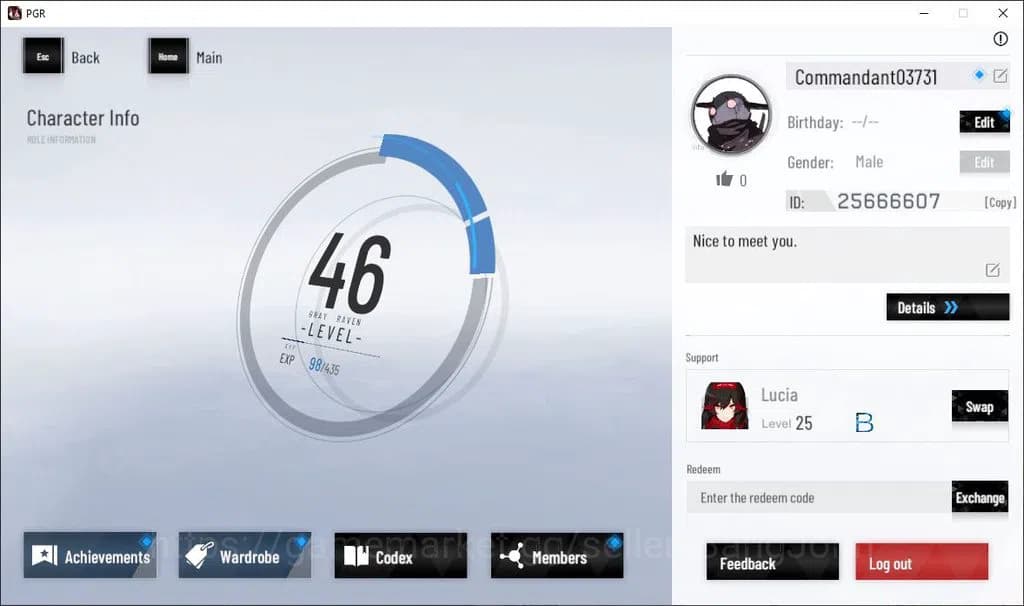
Task: Open the Members section
Action: 557,556
